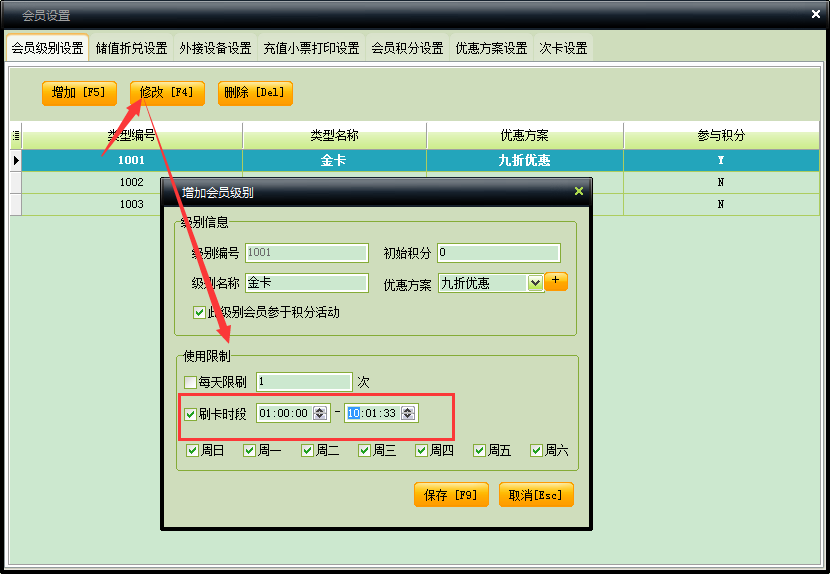Open the 储值折兑设置 tab
The width and height of the screenshot is (830, 574).
(131, 48)
